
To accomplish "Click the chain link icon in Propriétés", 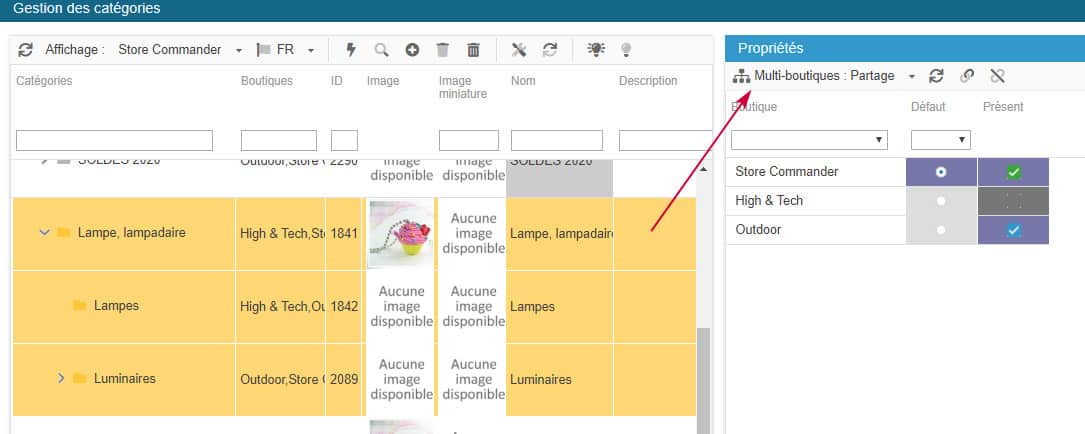I will pyautogui.click(x=966, y=76).
